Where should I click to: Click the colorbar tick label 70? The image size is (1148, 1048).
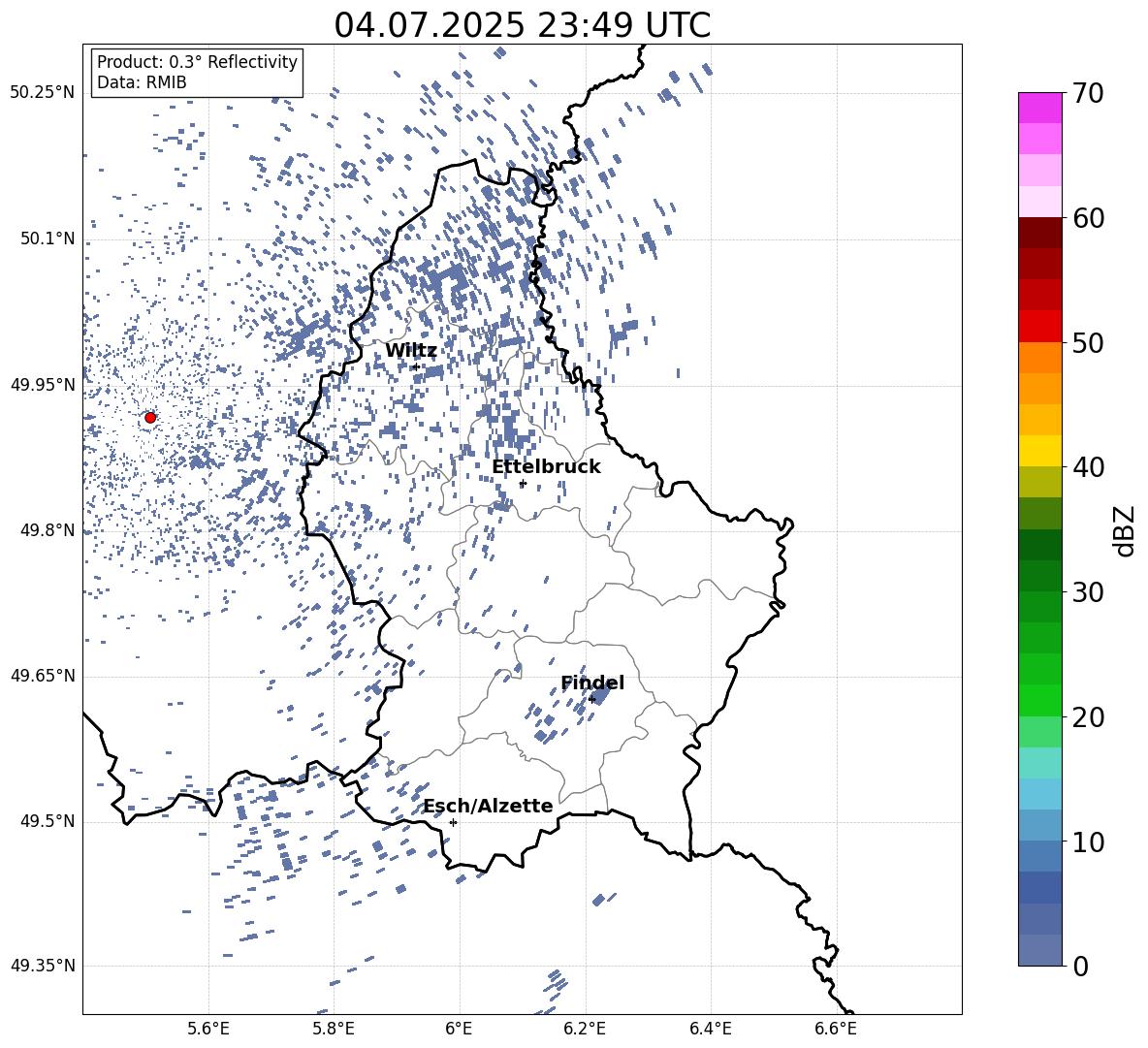pos(1089,93)
